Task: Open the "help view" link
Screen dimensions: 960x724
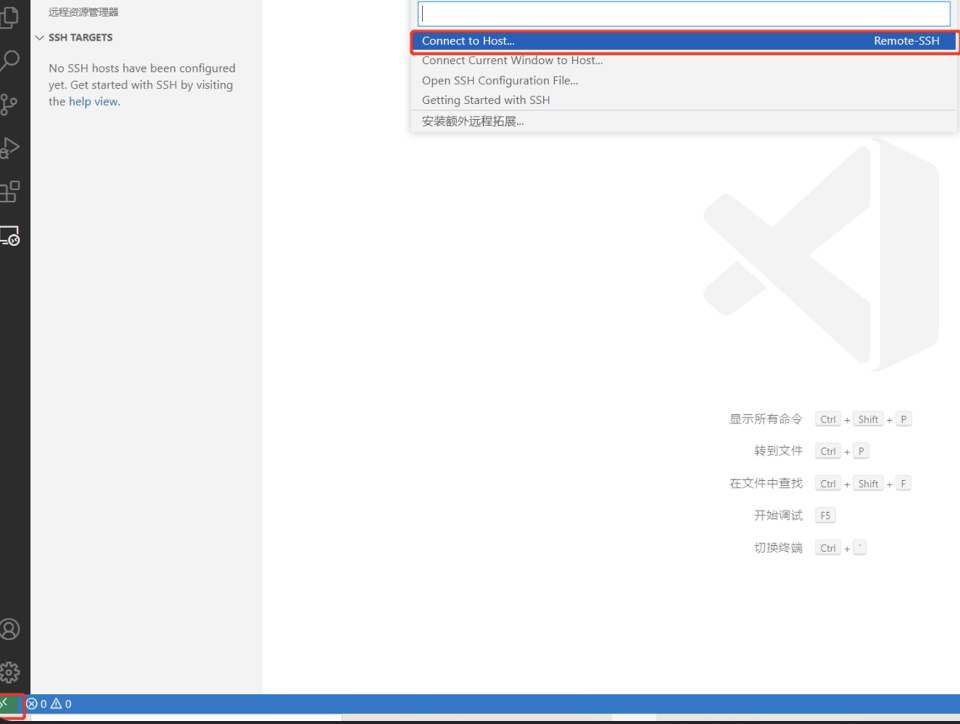Action: pyautogui.click(x=93, y=102)
